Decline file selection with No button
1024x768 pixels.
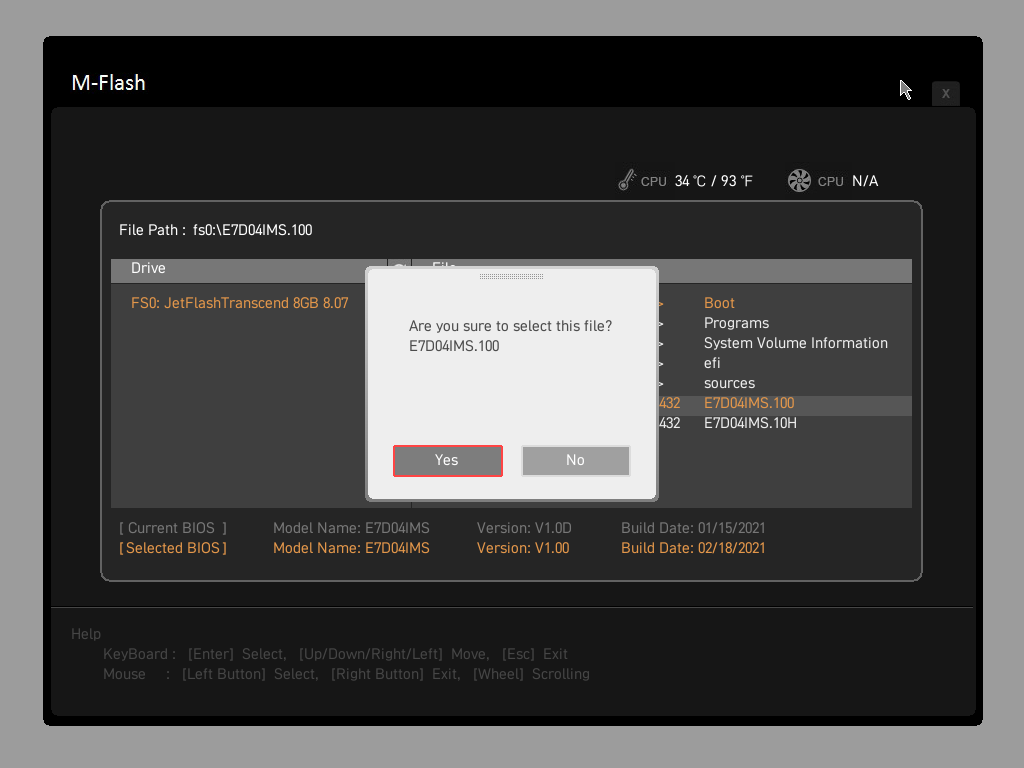(575, 460)
